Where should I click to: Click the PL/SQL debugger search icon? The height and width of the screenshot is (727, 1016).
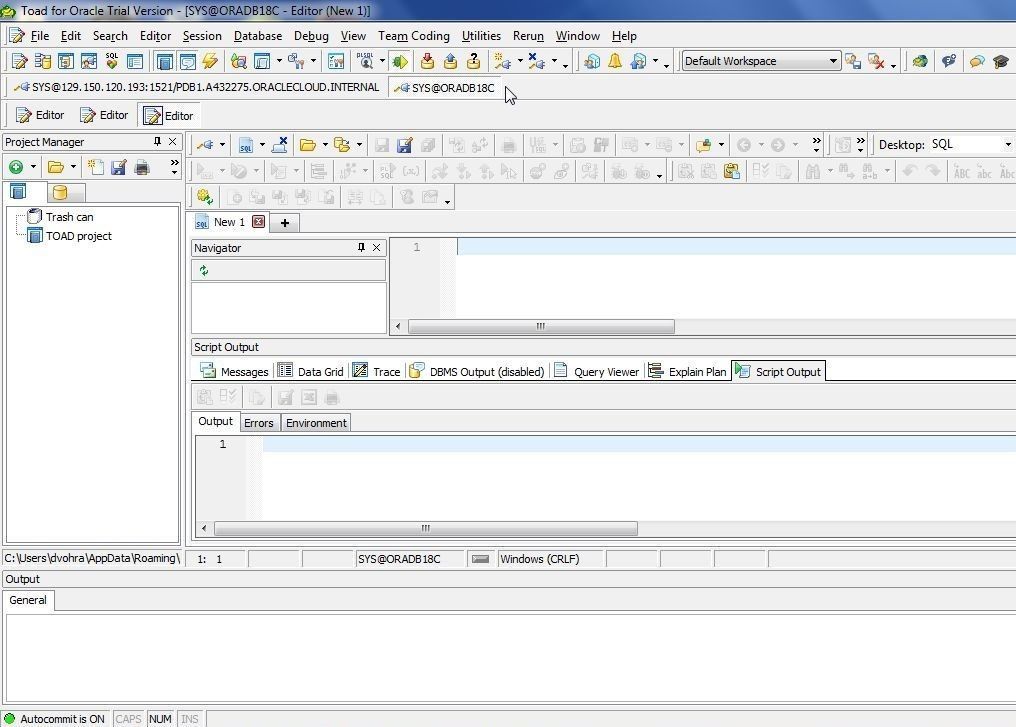pos(365,62)
